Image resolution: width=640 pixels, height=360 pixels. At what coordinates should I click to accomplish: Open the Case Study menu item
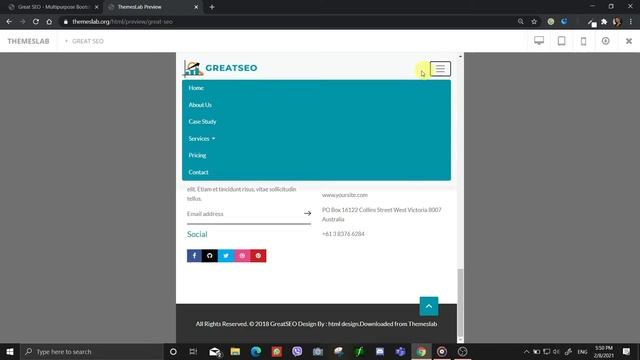tap(202, 122)
